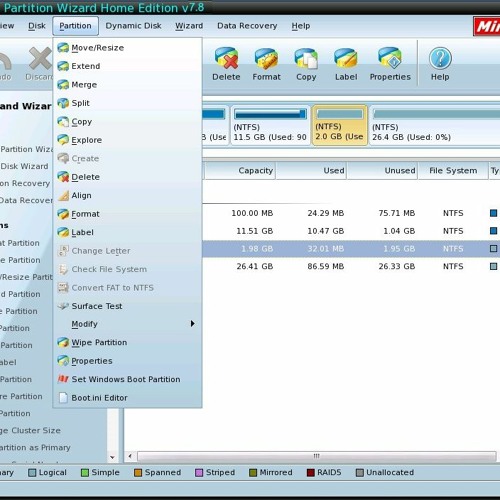The image size is (500, 500).
Task: Open Data Recovery link in sidebar
Action: (x=26, y=200)
